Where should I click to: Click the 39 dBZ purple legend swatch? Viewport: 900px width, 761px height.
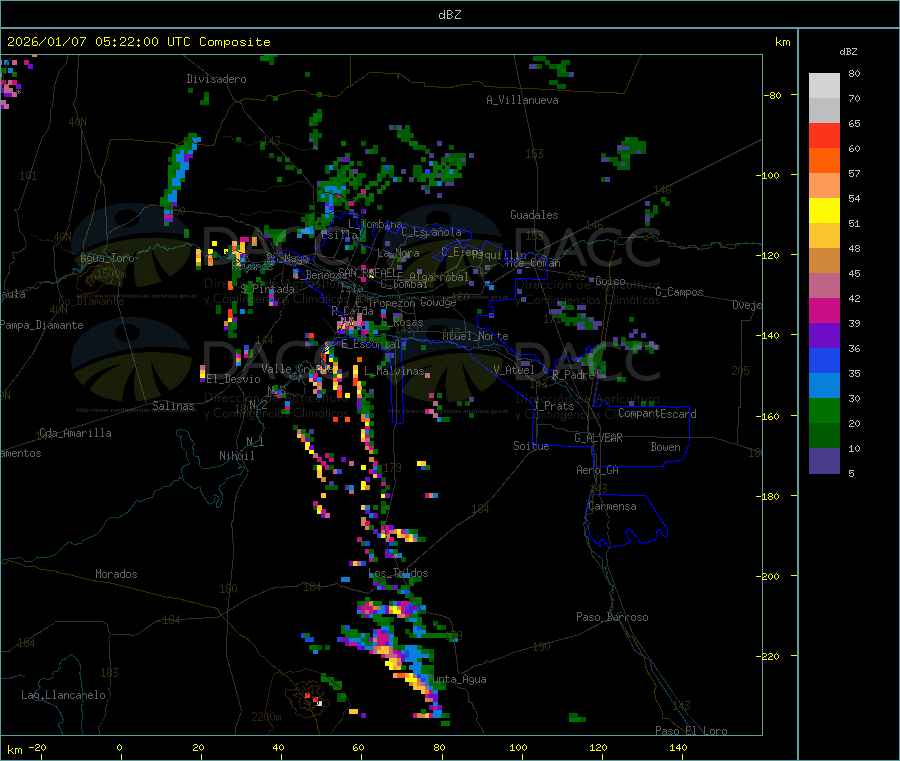coord(824,336)
